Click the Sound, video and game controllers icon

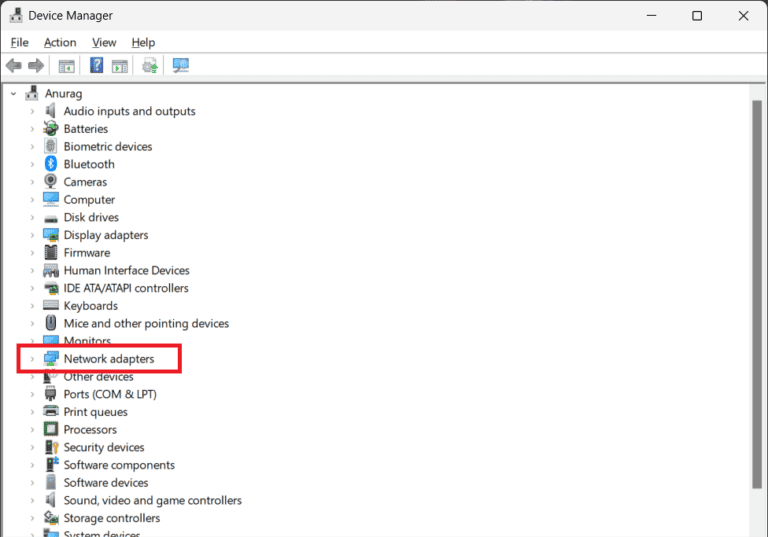coord(50,500)
